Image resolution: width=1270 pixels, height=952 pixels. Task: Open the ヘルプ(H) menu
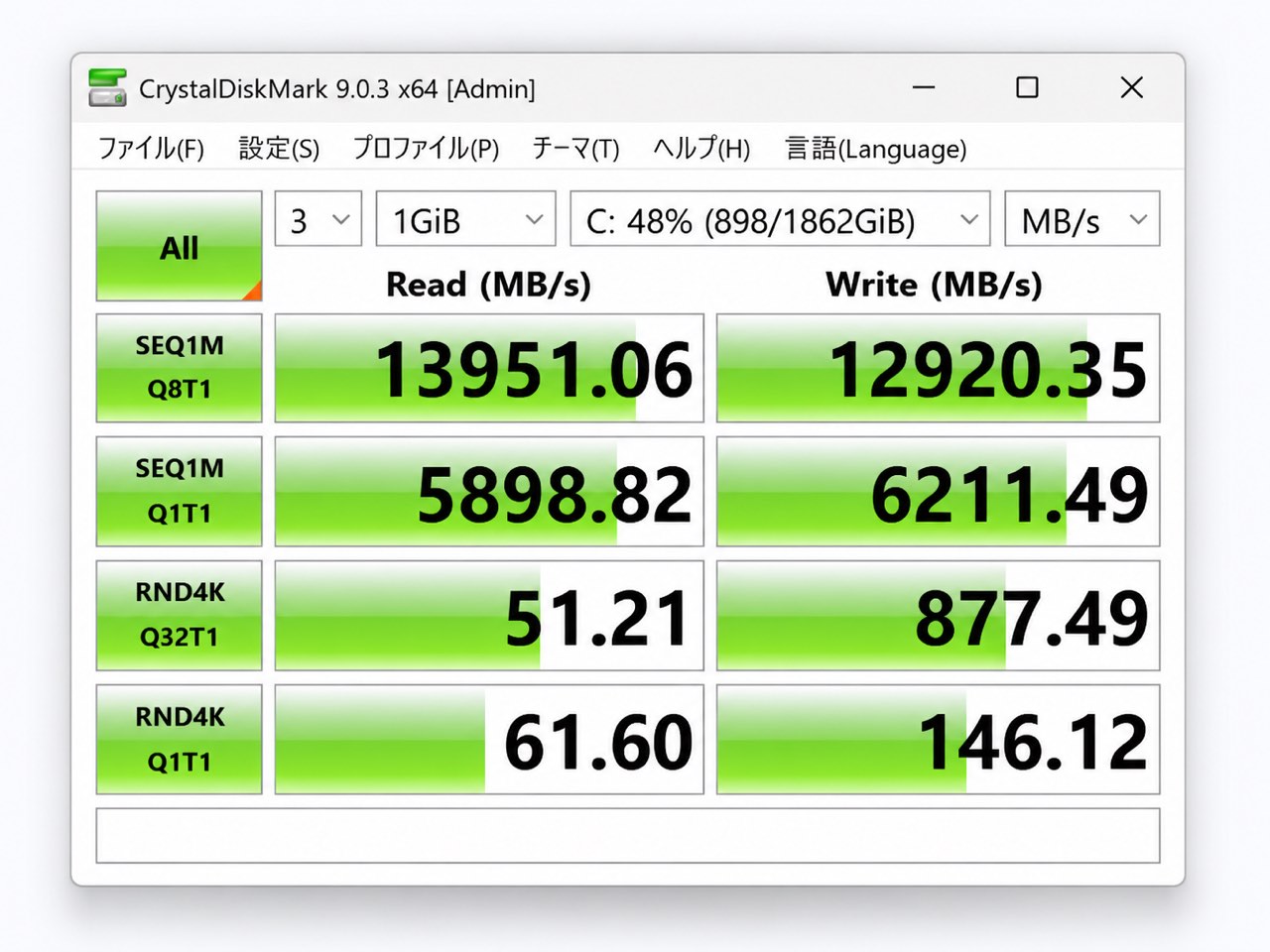701,149
